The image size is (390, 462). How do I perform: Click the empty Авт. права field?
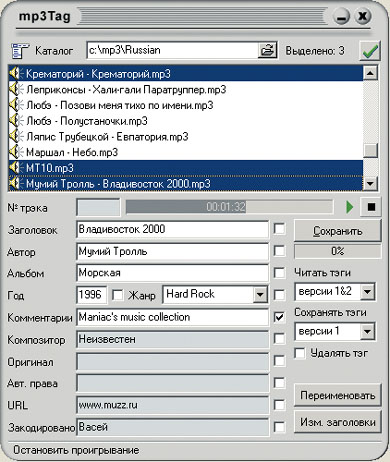[172, 383]
